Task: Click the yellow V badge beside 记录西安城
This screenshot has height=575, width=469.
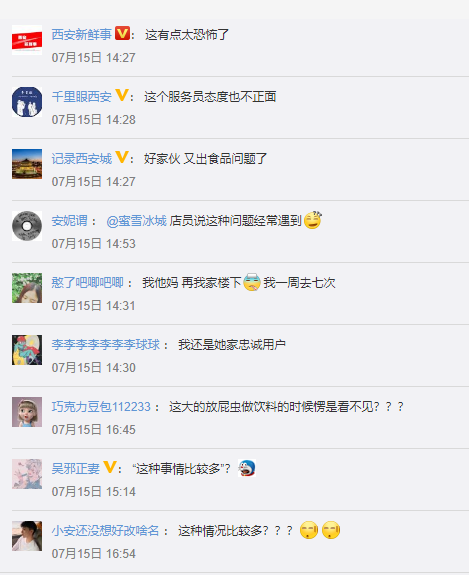Action: 122,157
